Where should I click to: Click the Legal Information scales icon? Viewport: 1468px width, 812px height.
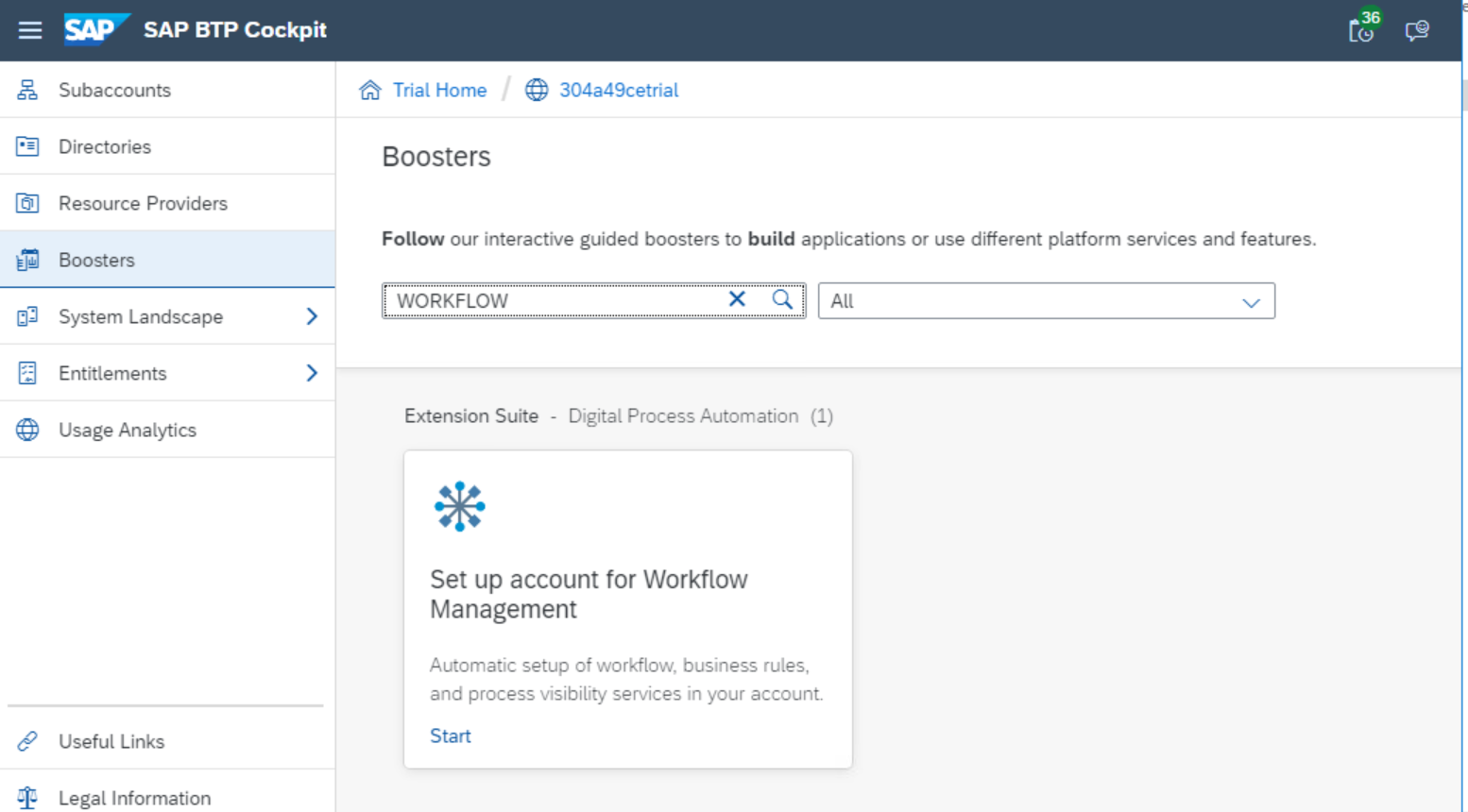click(27, 798)
